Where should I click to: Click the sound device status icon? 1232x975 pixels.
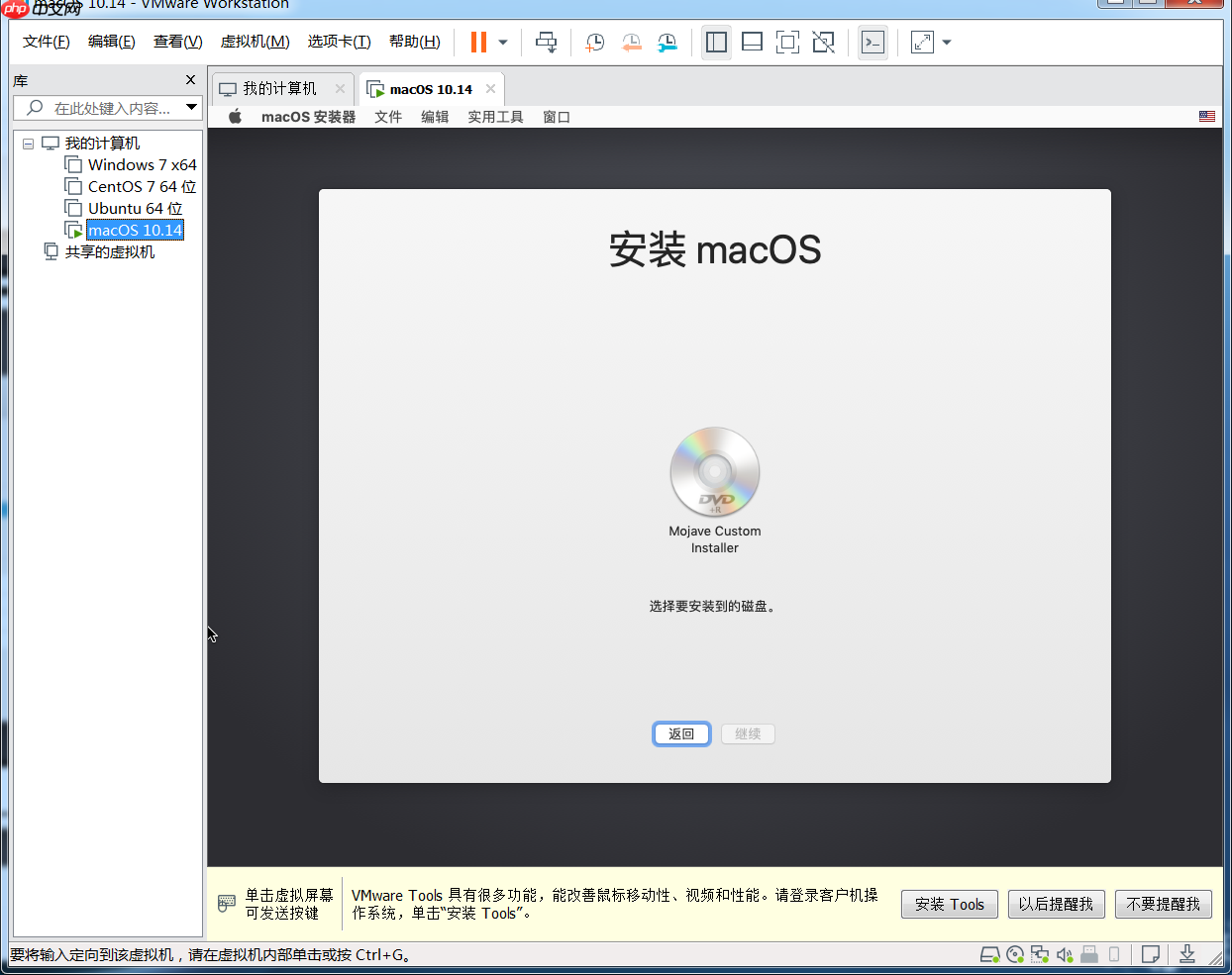[1064, 954]
